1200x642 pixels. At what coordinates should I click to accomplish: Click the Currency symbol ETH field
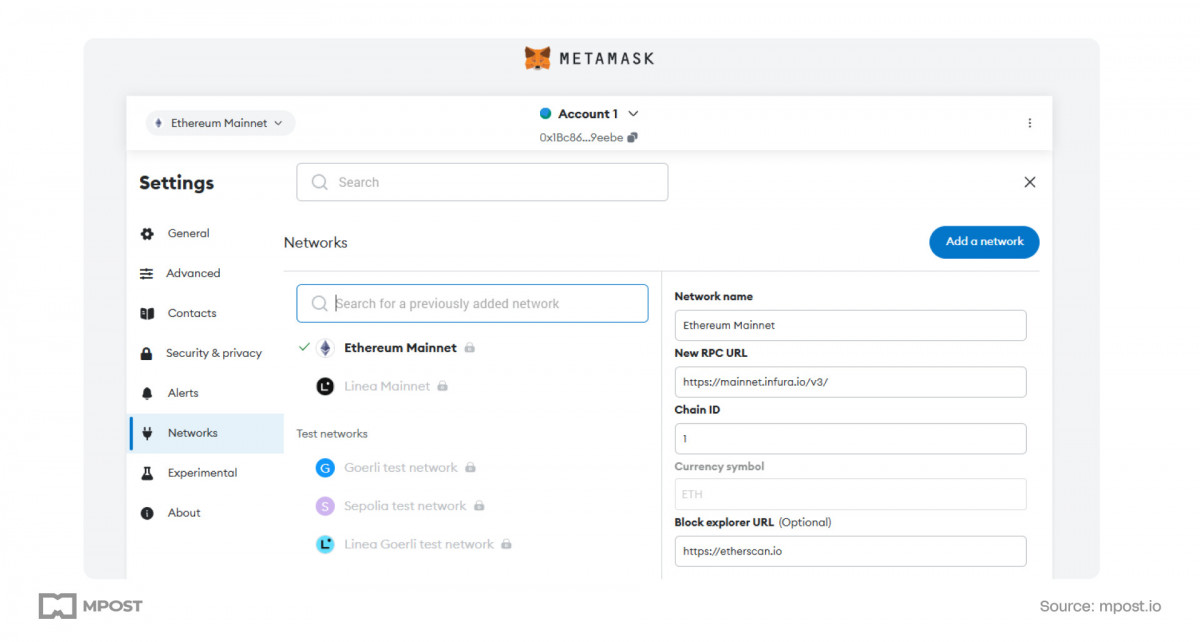pyautogui.click(x=850, y=494)
